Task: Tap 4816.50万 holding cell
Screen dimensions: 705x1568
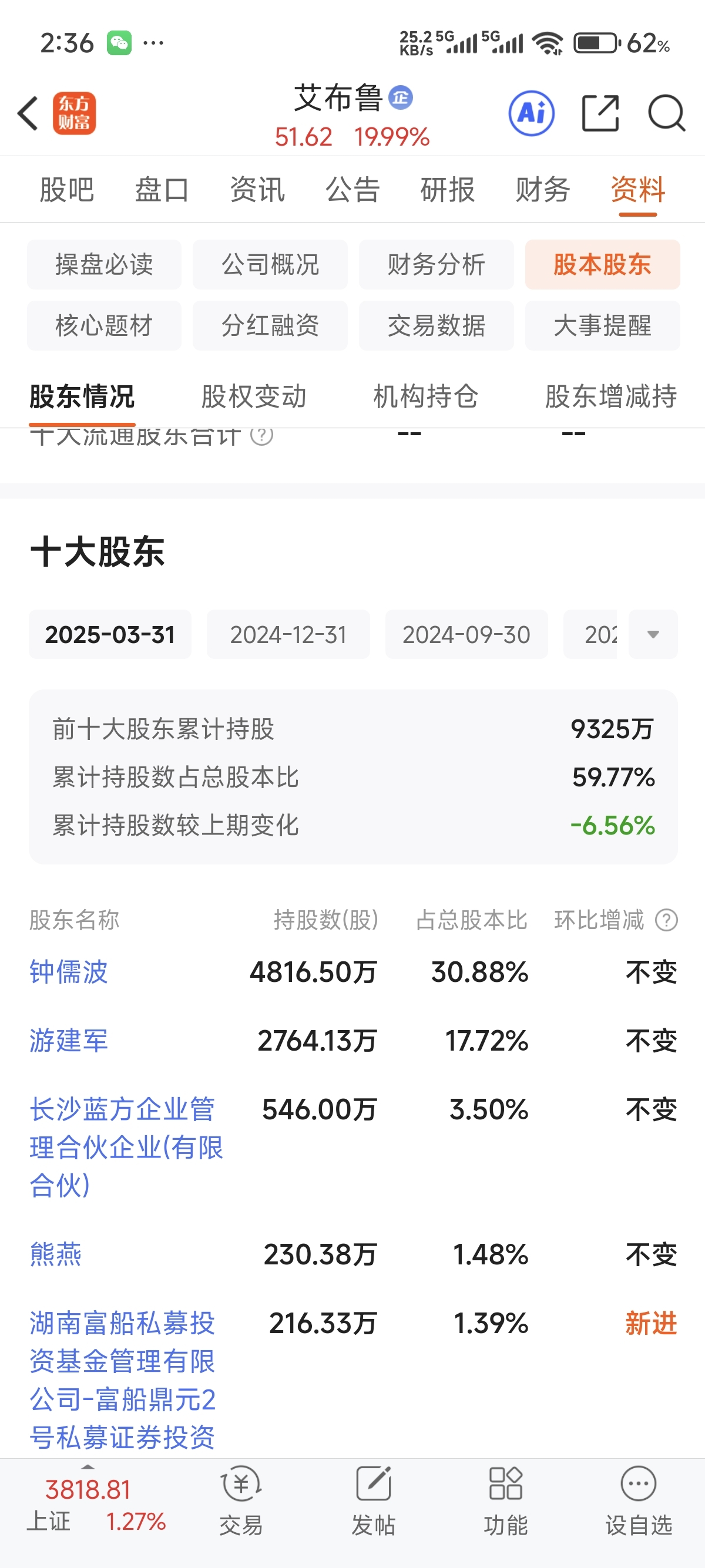Action: (x=314, y=972)
